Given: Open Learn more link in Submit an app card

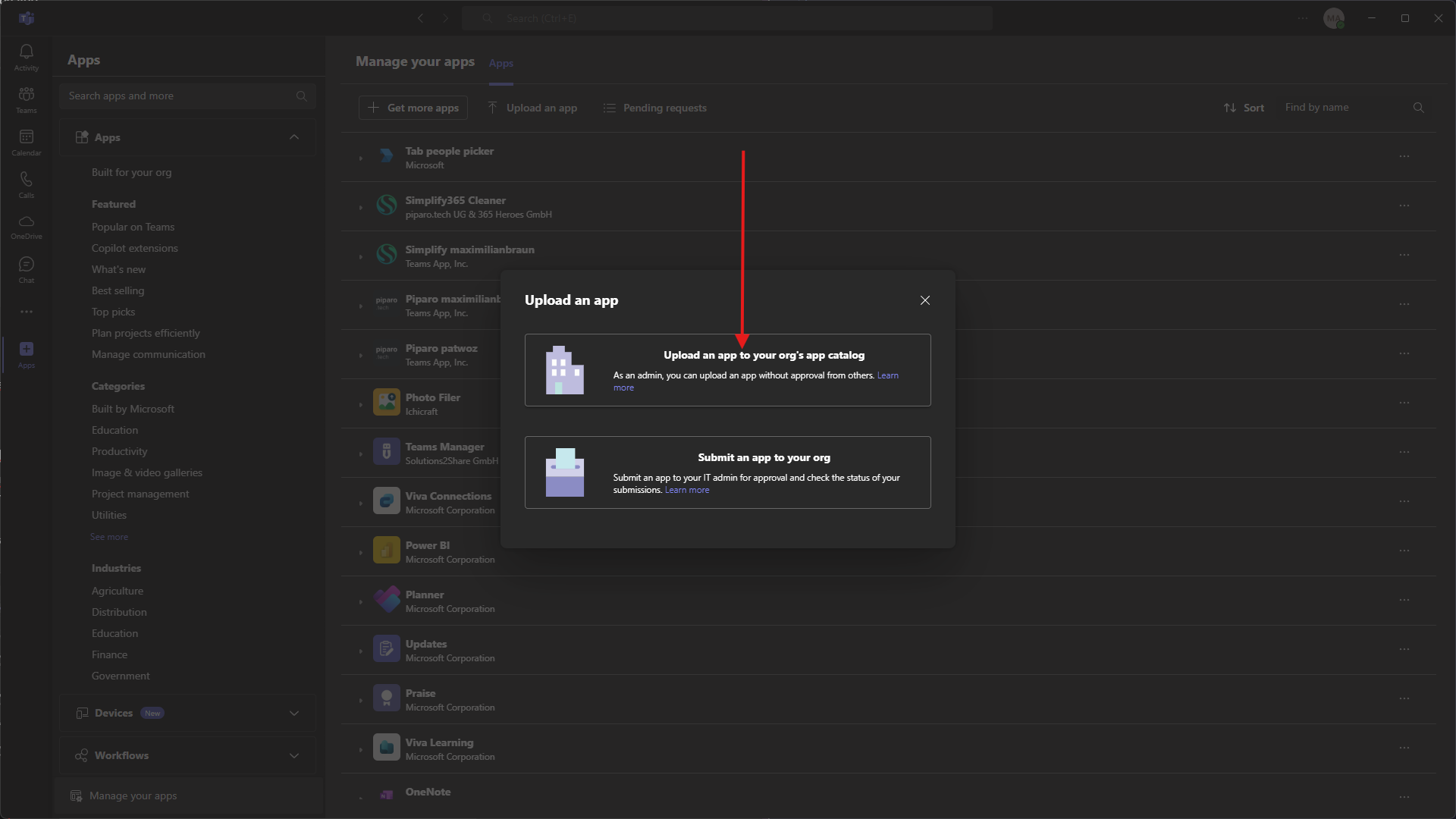Looking at the screenshot, I should point(687,491).
